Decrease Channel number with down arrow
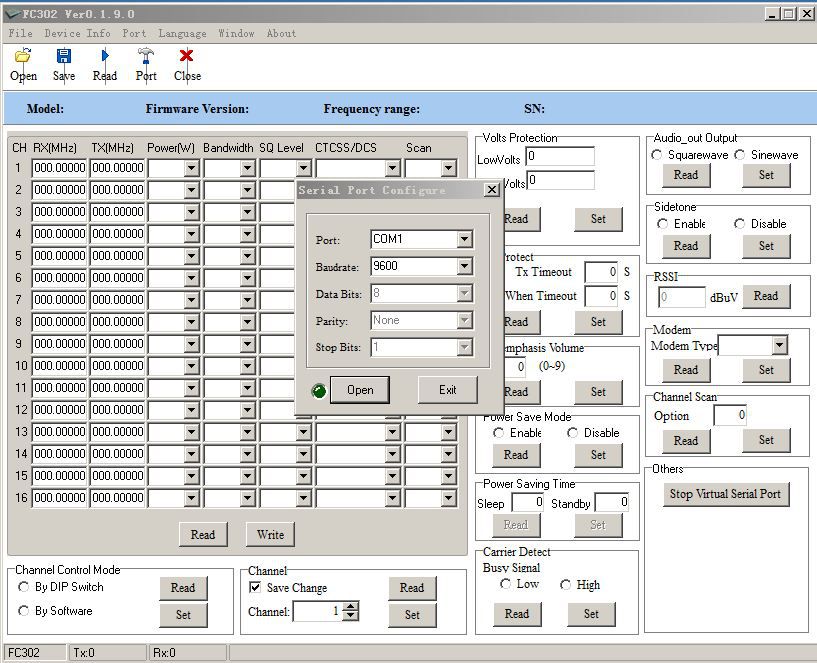The width and height of the screenshot is (817, 663). (x=351, y=616)
